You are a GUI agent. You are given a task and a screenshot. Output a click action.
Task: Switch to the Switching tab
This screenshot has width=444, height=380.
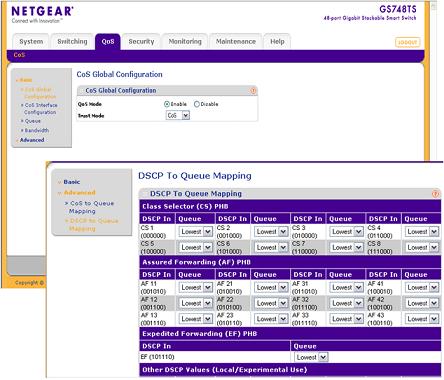point(72,42)
